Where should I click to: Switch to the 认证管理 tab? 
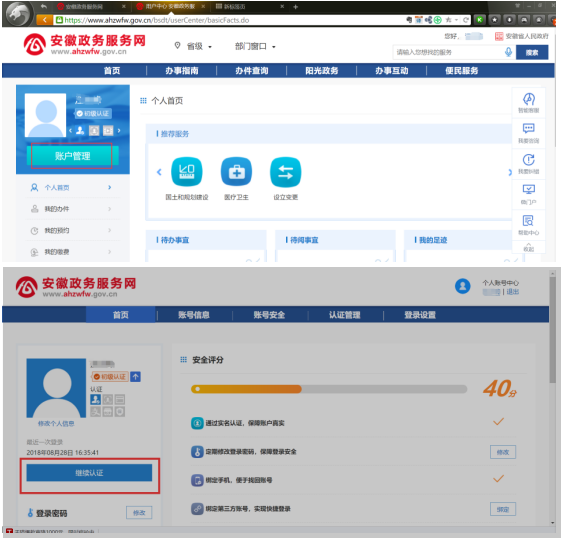point(345,315)
